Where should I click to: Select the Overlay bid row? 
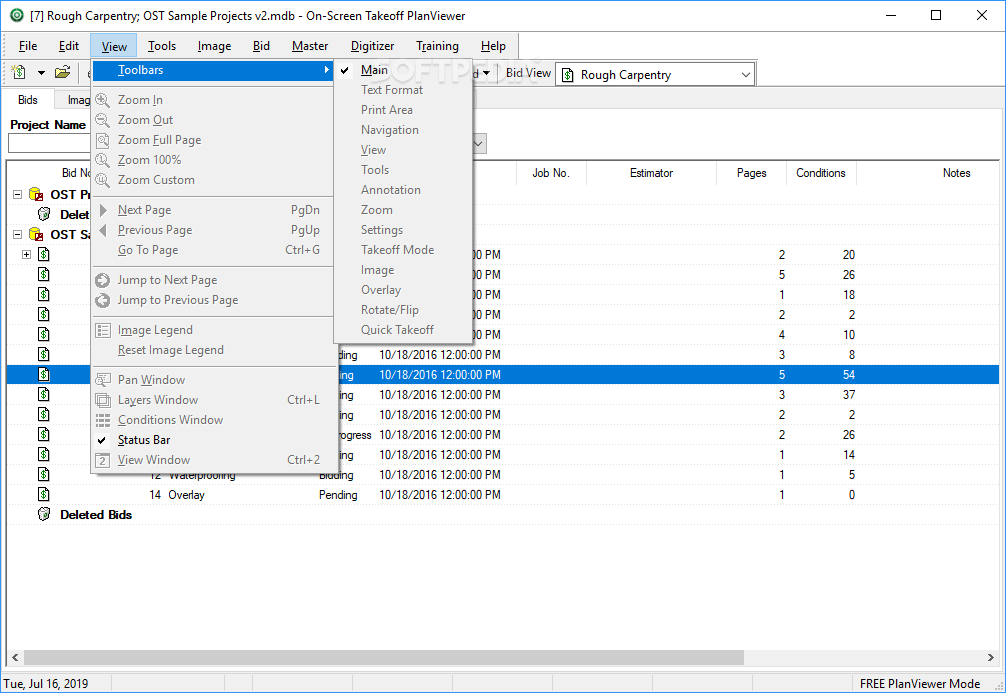point(503,495)
